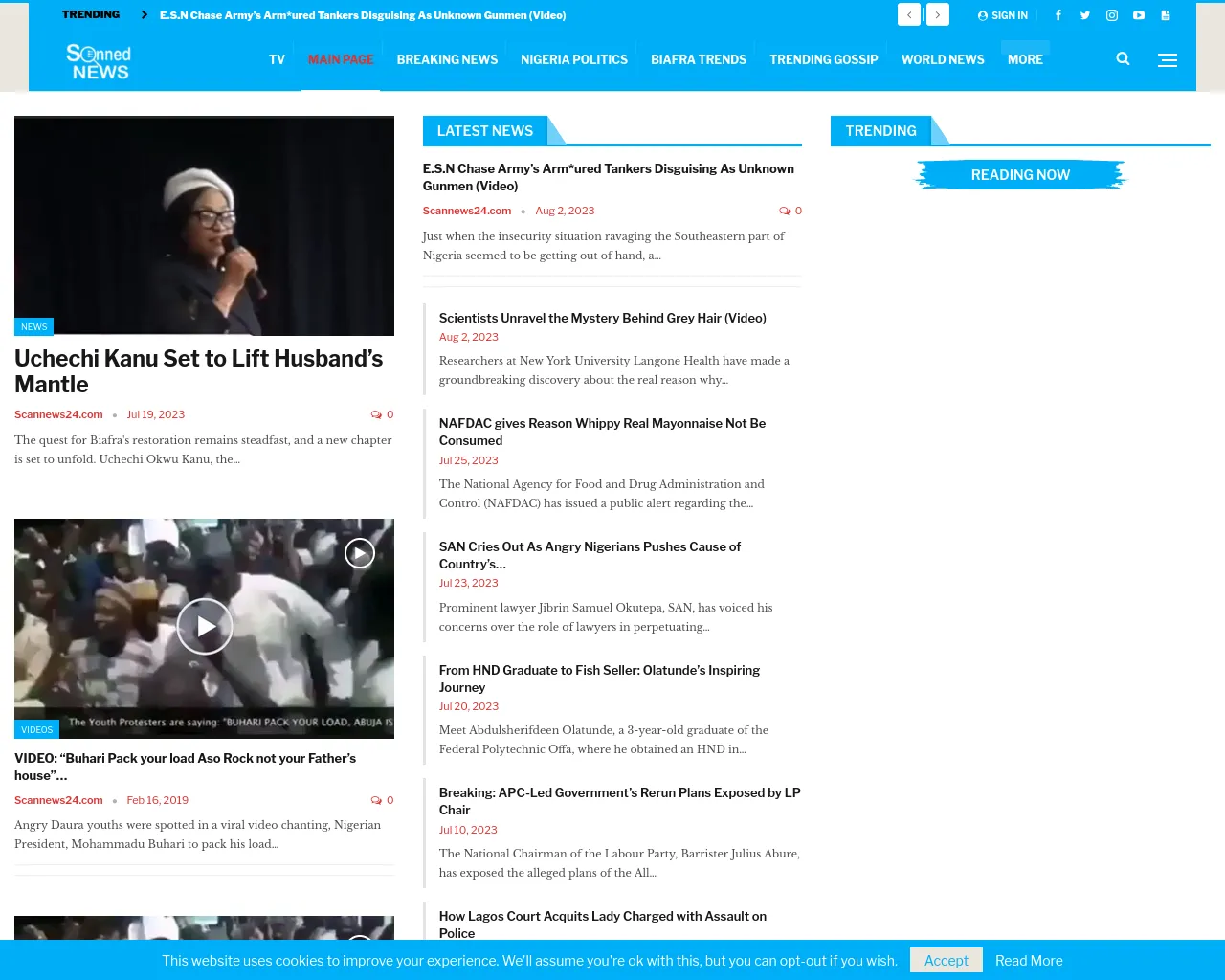This screenshot has width=1225, height=980.
Task: Open Trending Gossip menu
Action: pyautogui.click(x=824, y=59)
